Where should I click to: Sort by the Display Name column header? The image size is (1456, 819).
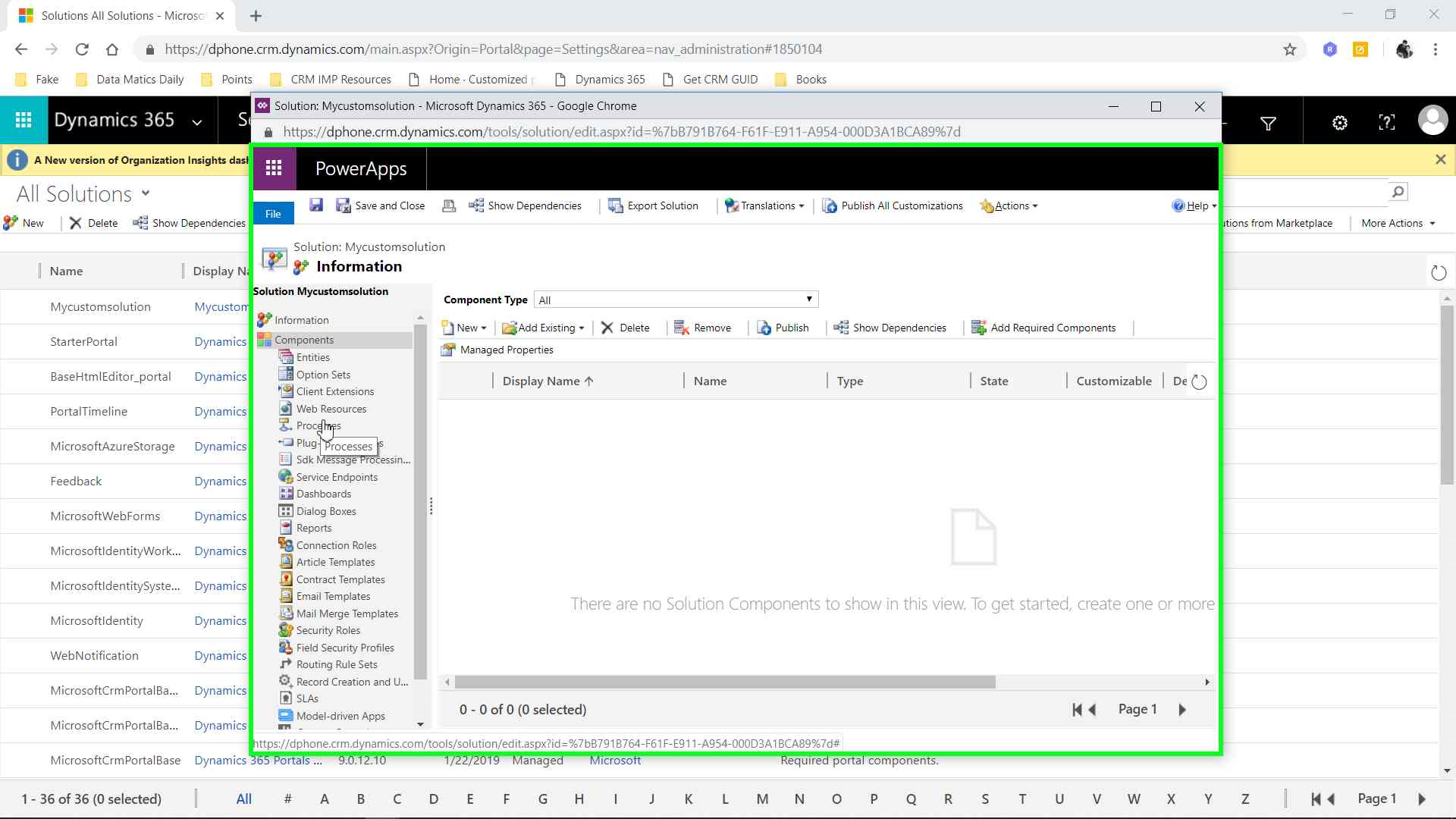pos(541,381)
